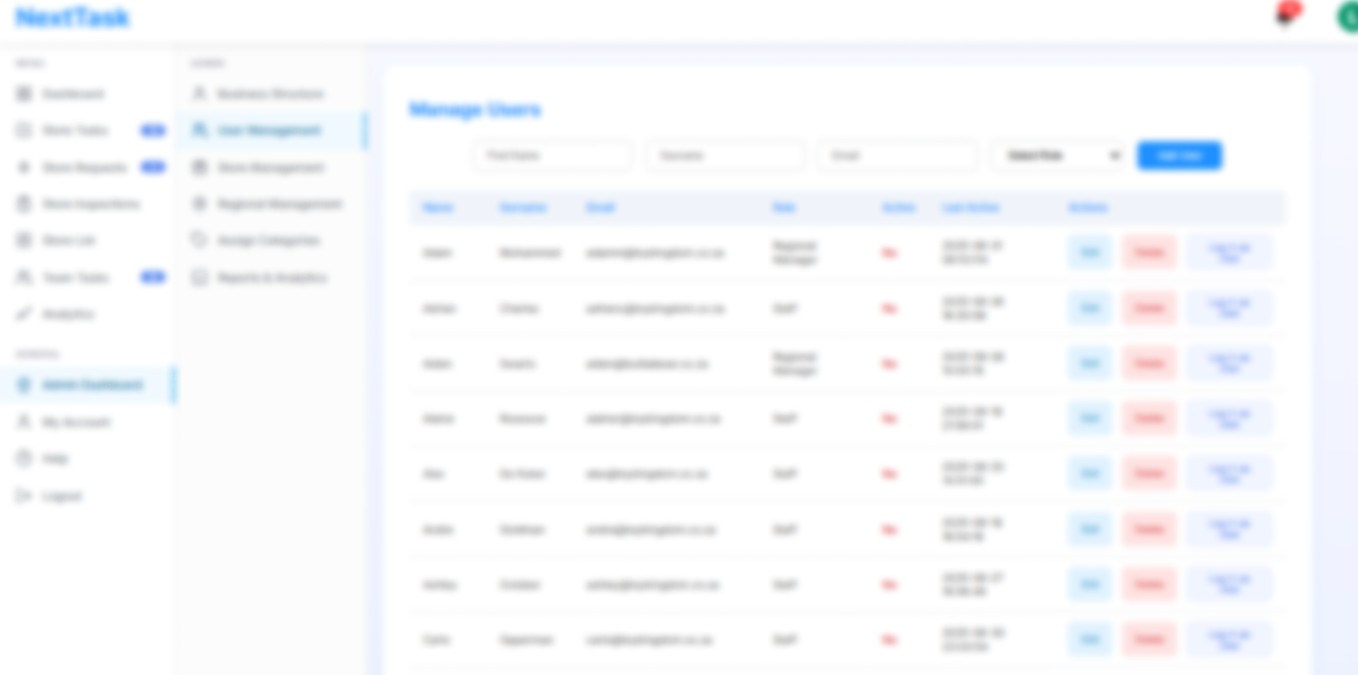Open the Dashboard from the sidebar icon

24,93
